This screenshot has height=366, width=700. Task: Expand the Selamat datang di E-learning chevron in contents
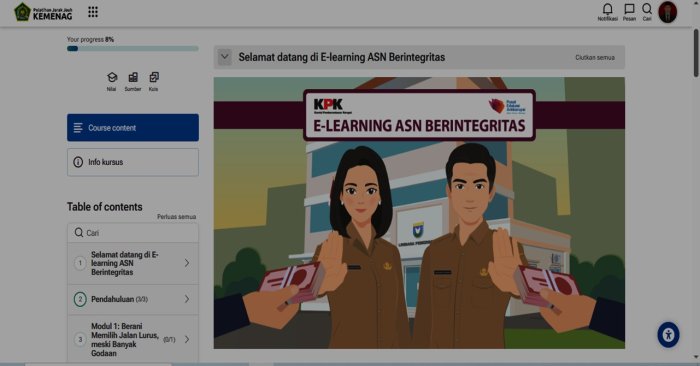click(x=187, y=263)
